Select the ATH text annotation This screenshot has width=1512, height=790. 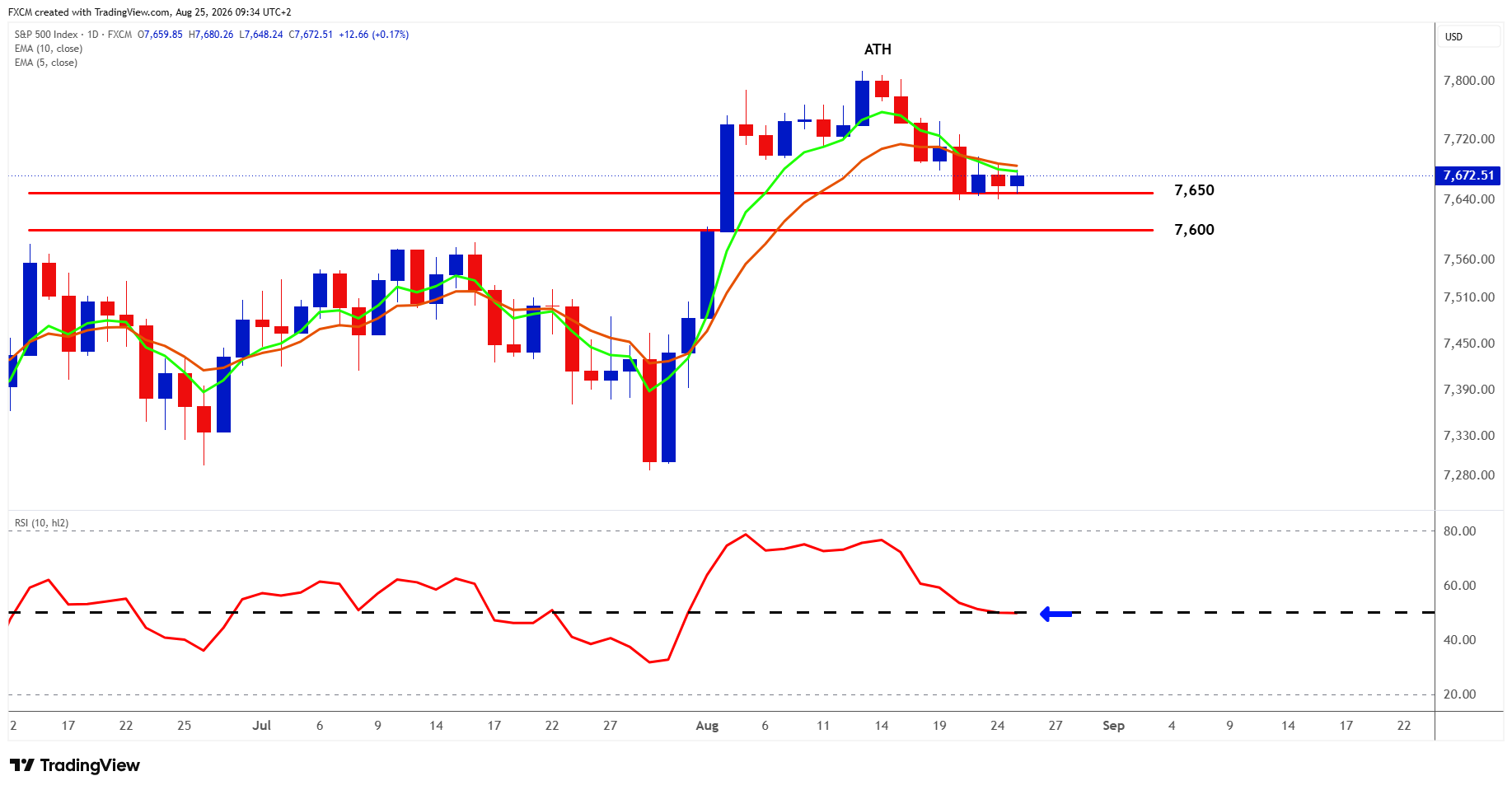pos(878,49)
